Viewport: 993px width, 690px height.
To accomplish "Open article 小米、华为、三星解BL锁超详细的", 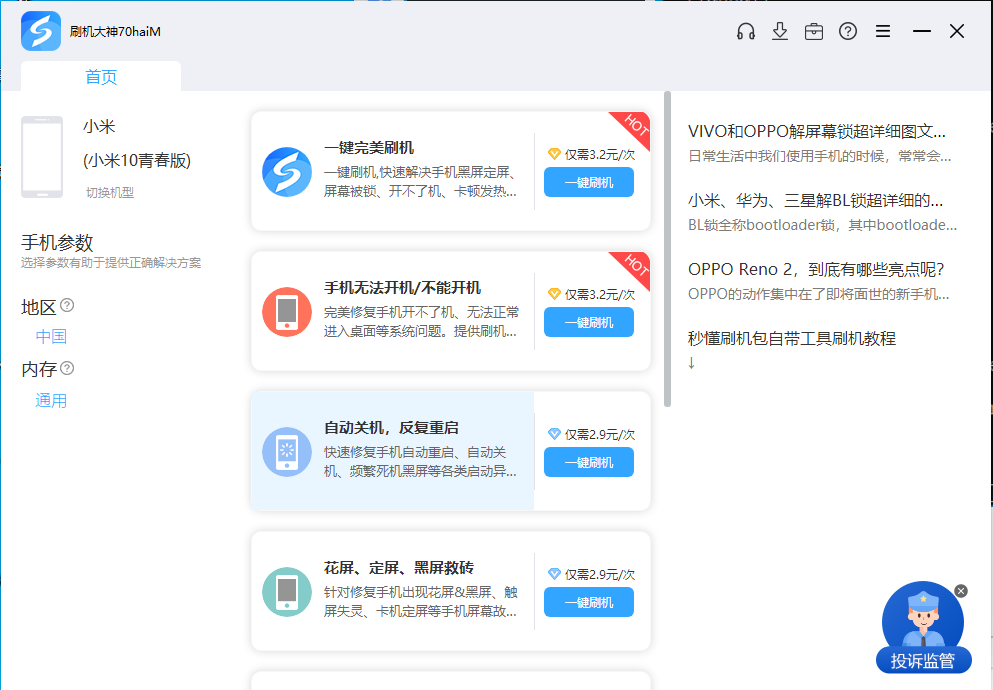I will coord(815,200).
